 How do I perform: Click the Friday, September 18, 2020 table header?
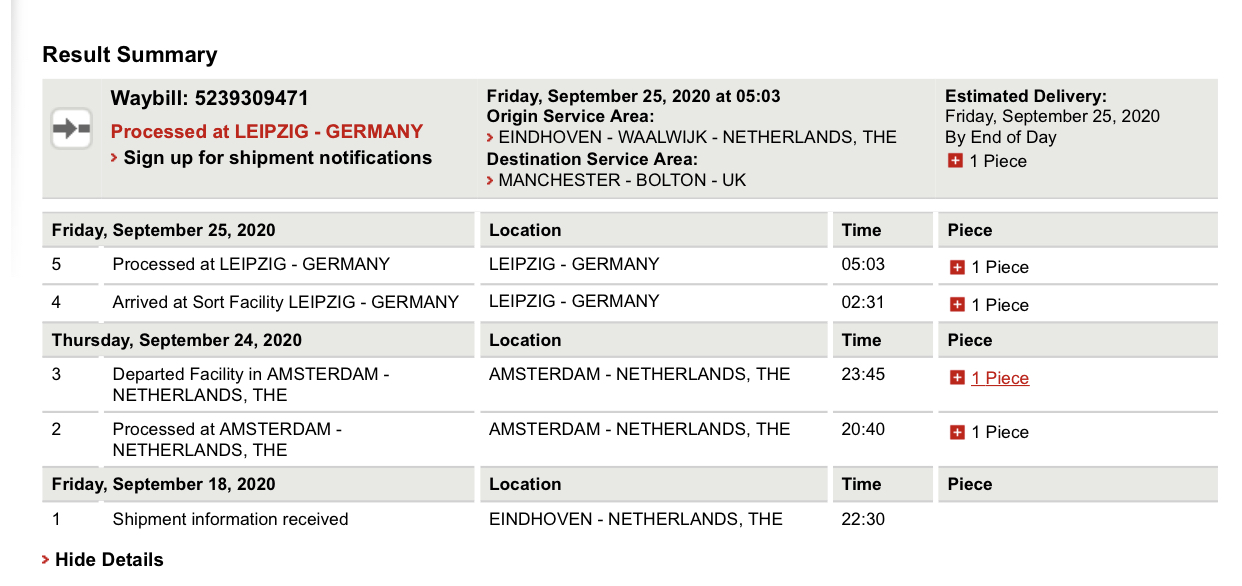click(164, 484)
